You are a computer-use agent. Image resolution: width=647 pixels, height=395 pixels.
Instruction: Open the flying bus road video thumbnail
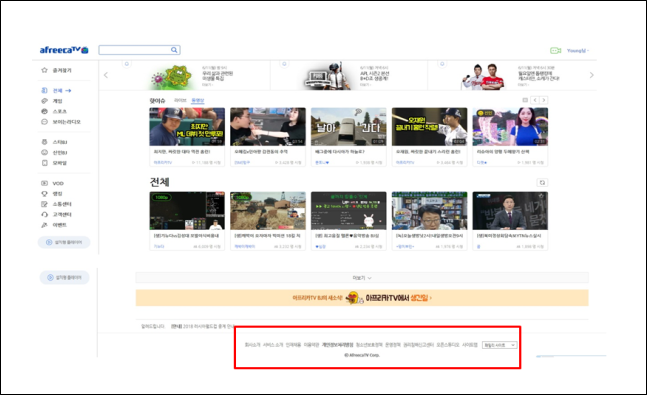pyautogui.click(x=349, y=127)
